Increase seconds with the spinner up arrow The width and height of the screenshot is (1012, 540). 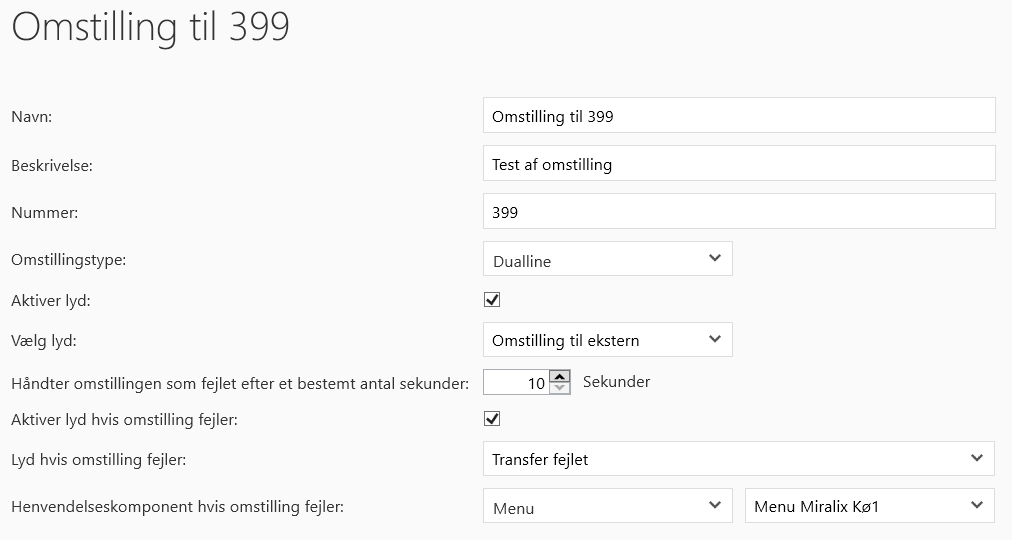[560, 377]
